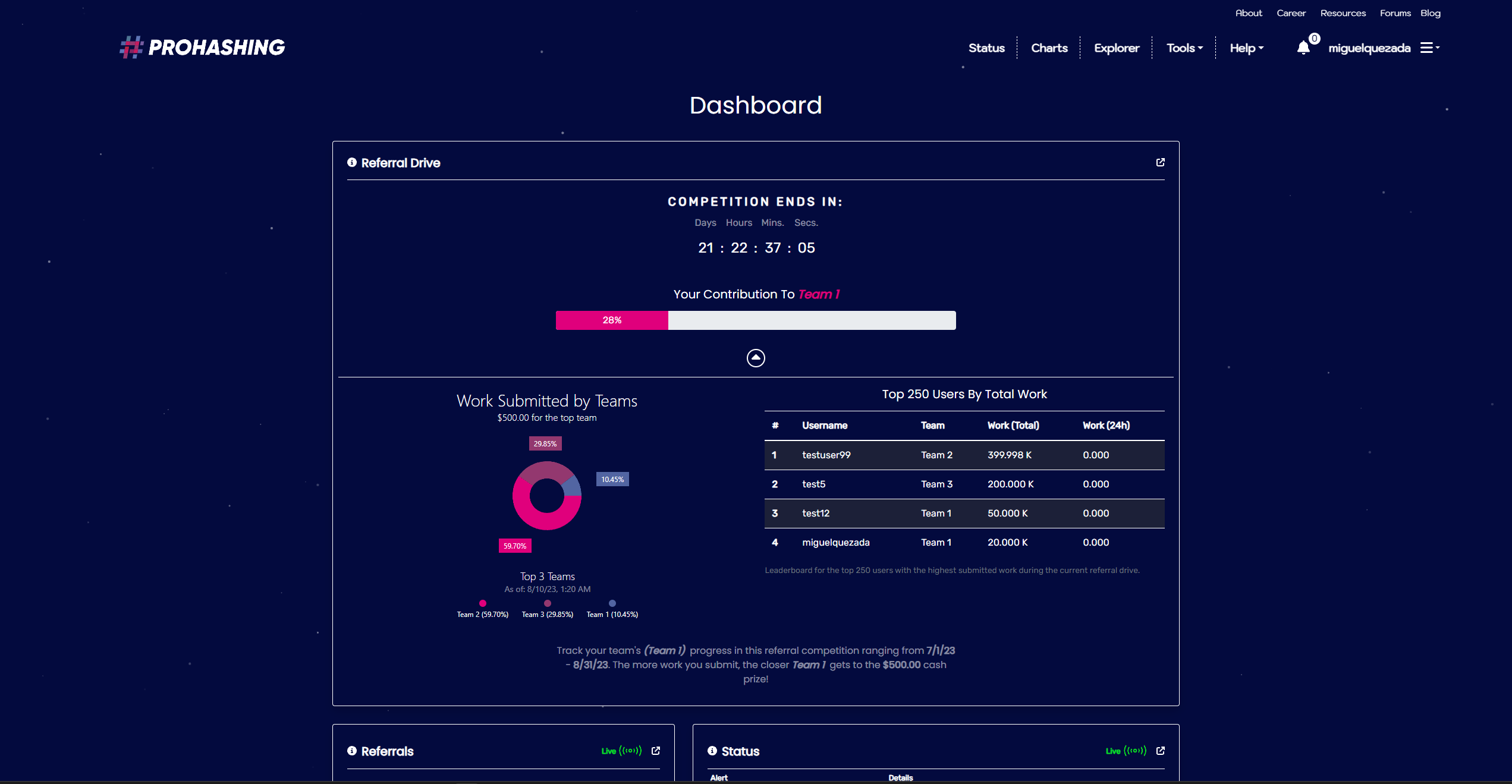Click the info icon next to Referral Drive
The height and width of the screenshot is (784, 1512).
(352, 162)
